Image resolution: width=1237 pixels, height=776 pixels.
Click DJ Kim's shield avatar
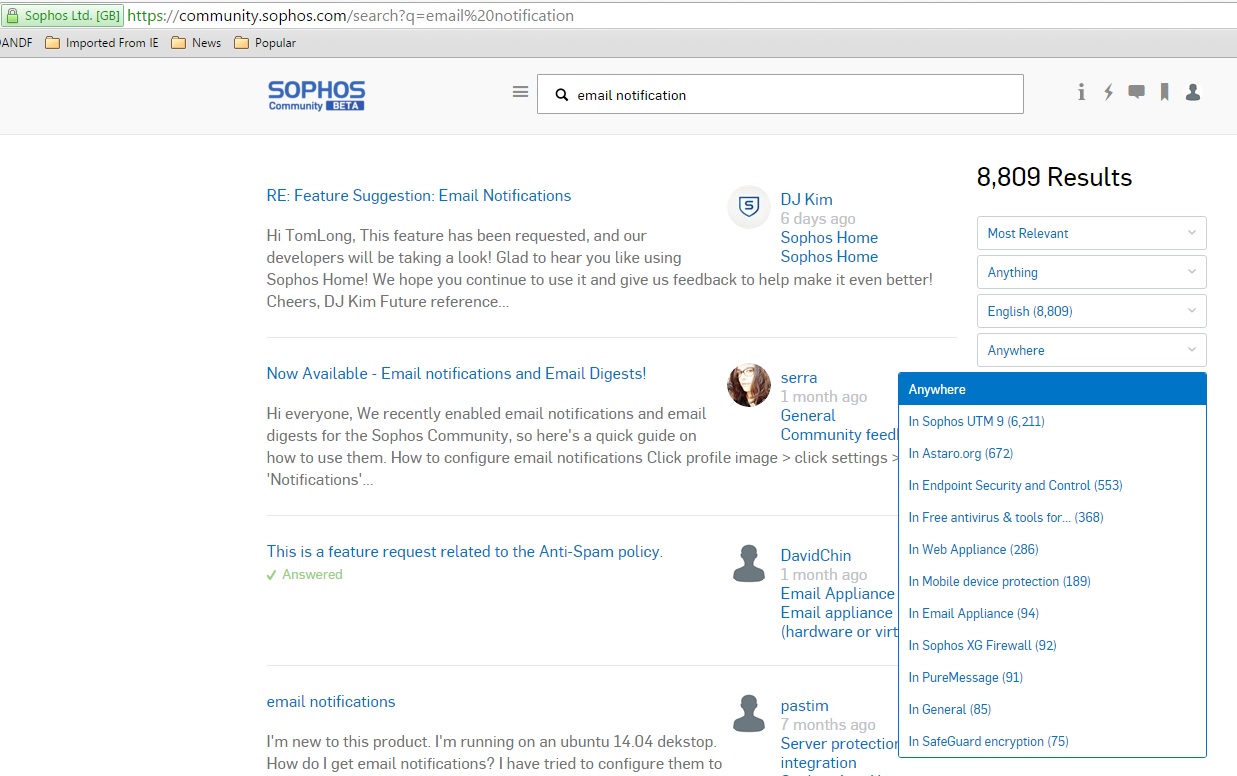(749, 207)
